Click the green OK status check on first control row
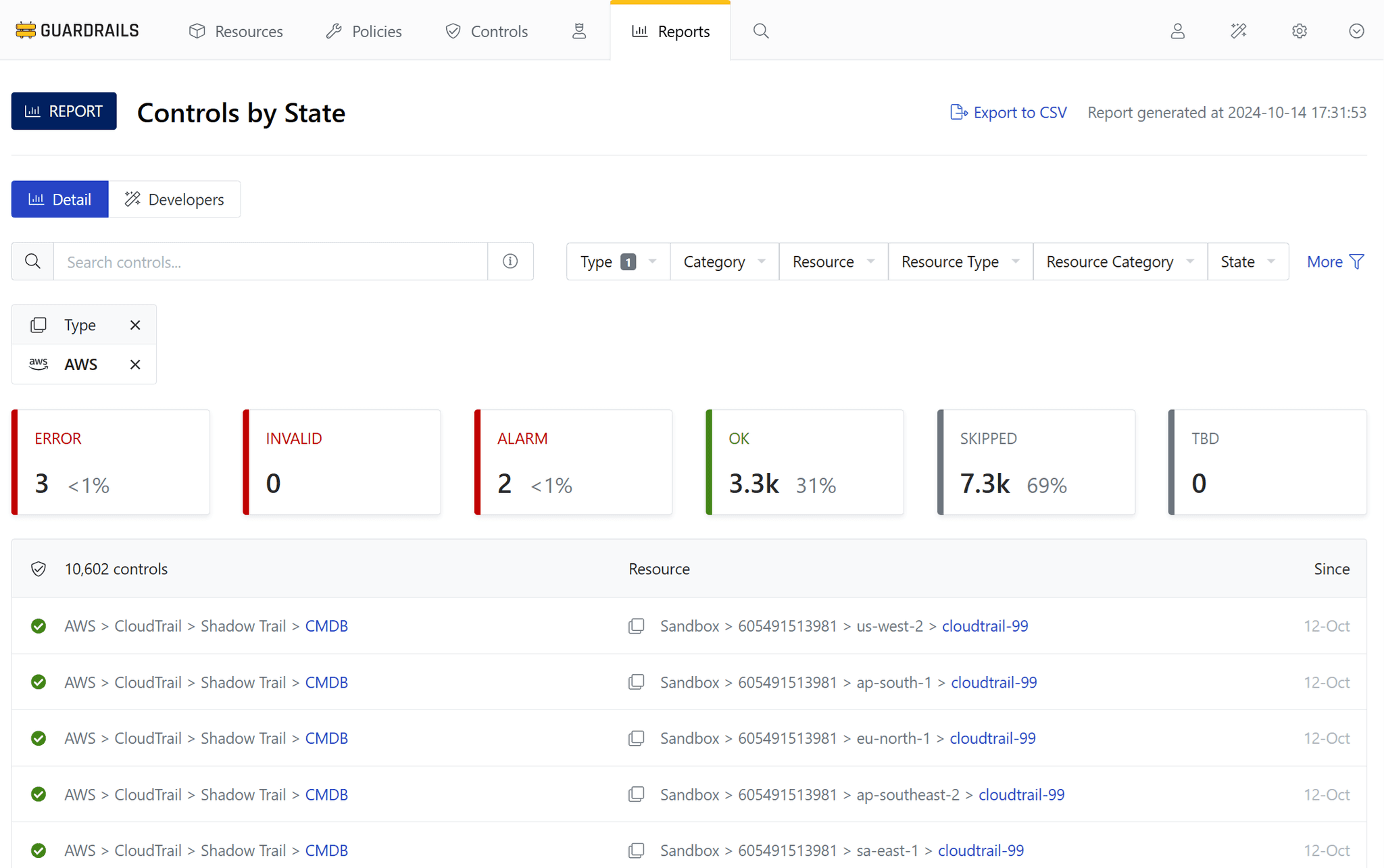The width and height of the screenshot is (1384, 868). coord(39,626)
